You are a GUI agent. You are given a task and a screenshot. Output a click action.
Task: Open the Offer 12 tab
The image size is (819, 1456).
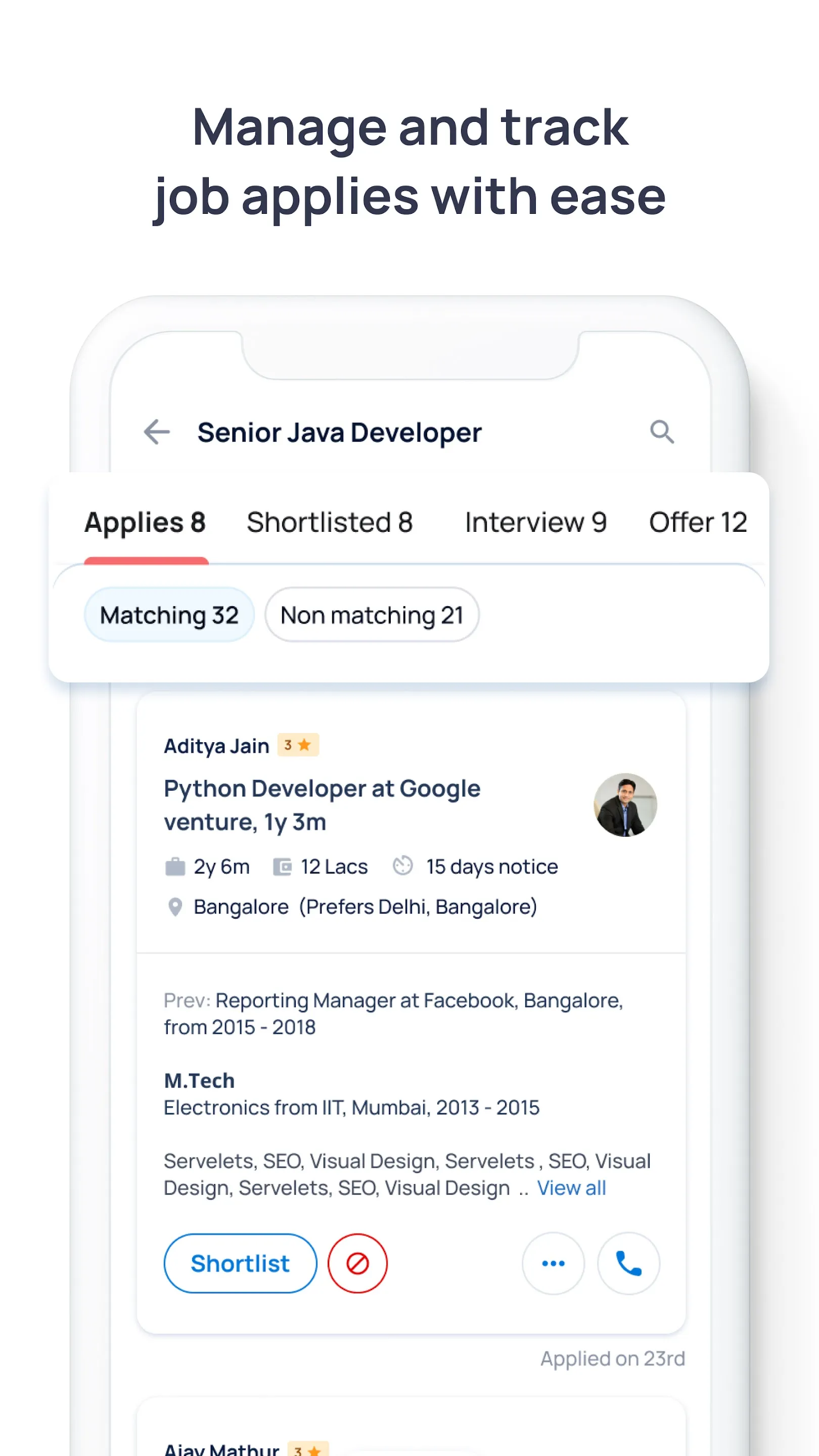[698, 522]
